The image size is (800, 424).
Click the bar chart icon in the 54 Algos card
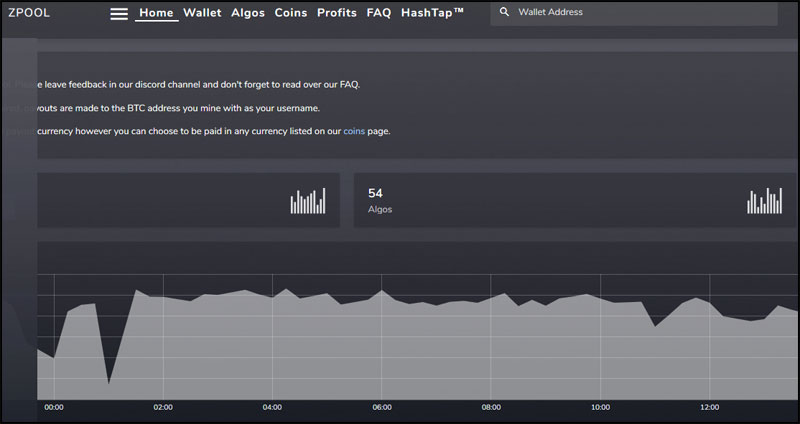[x=765, y=200]
